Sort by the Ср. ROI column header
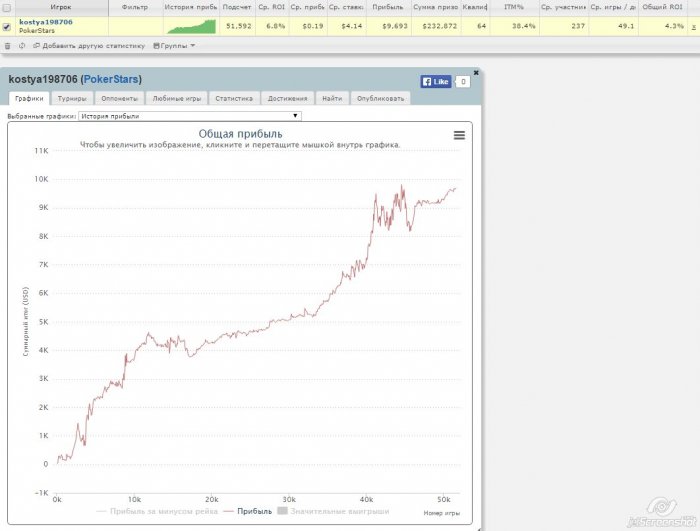The image size is (700, 531). click(x=271, y=7)
